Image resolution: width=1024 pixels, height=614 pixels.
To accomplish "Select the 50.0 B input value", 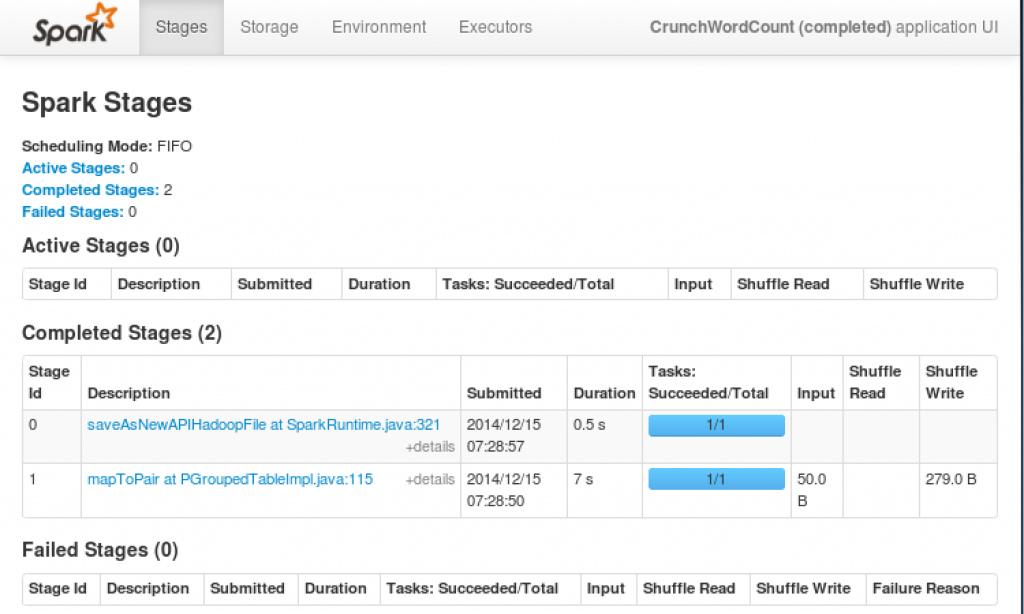I will tap(811, 490).
